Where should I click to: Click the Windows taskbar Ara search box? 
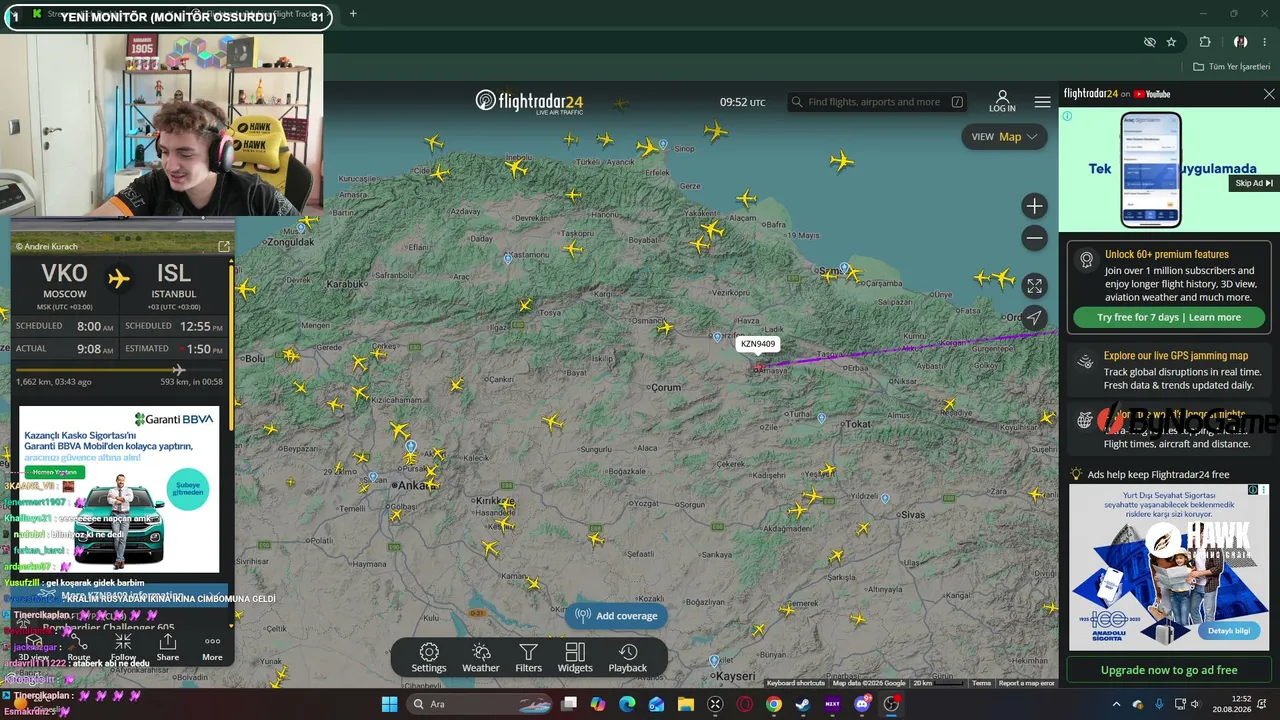point(478,704)
